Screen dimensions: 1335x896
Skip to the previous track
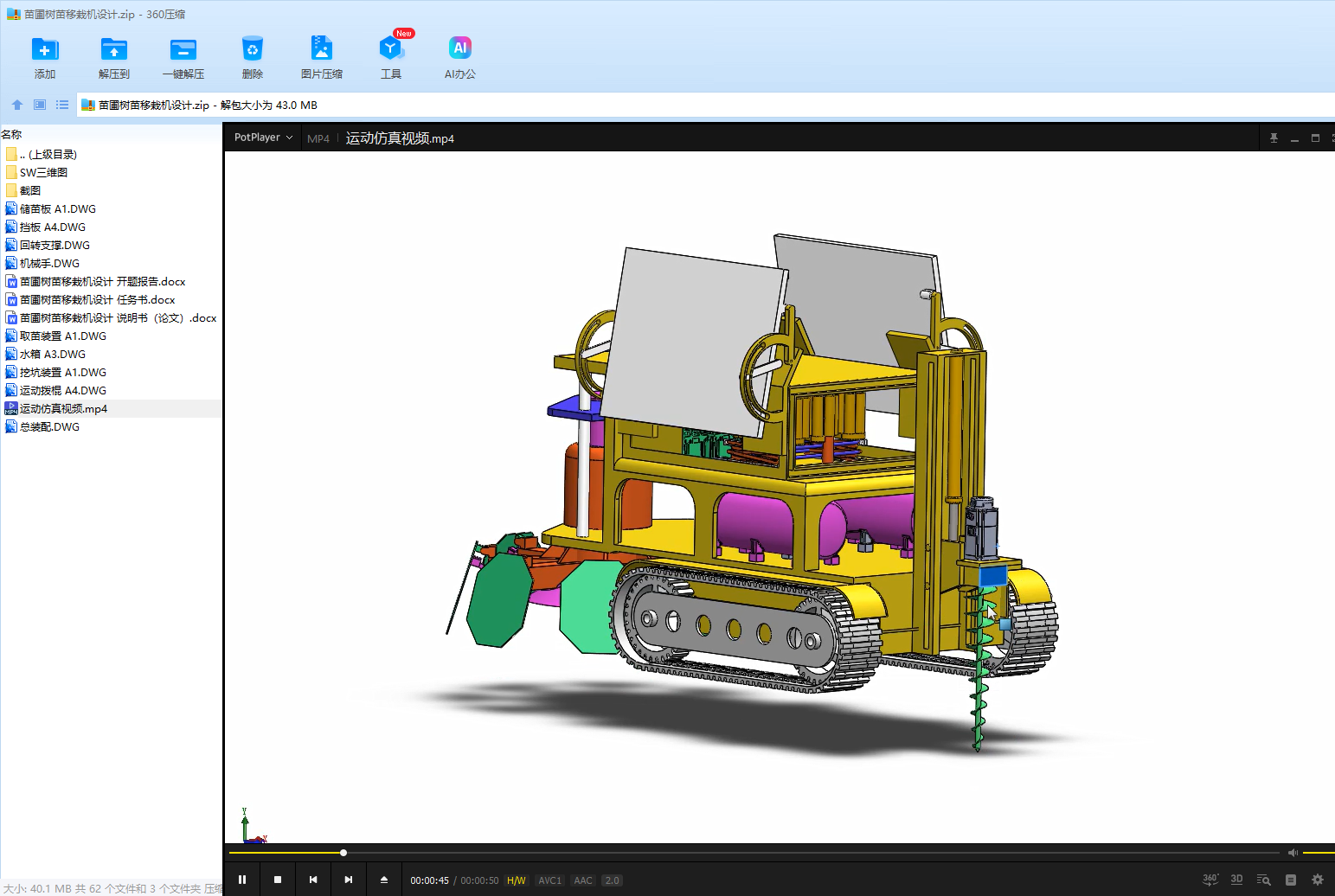pyautogui.click(x=313, y=880)
